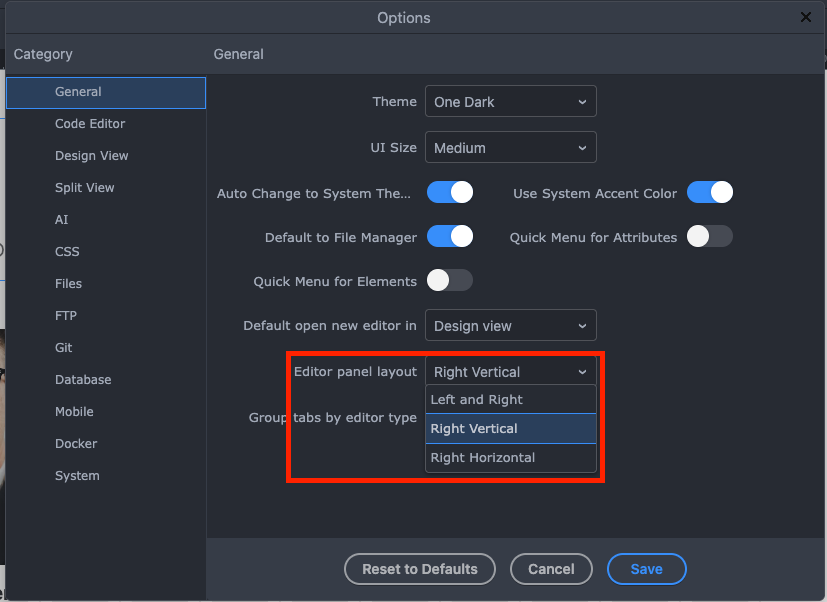Click the Theme label text

point(395,101)
